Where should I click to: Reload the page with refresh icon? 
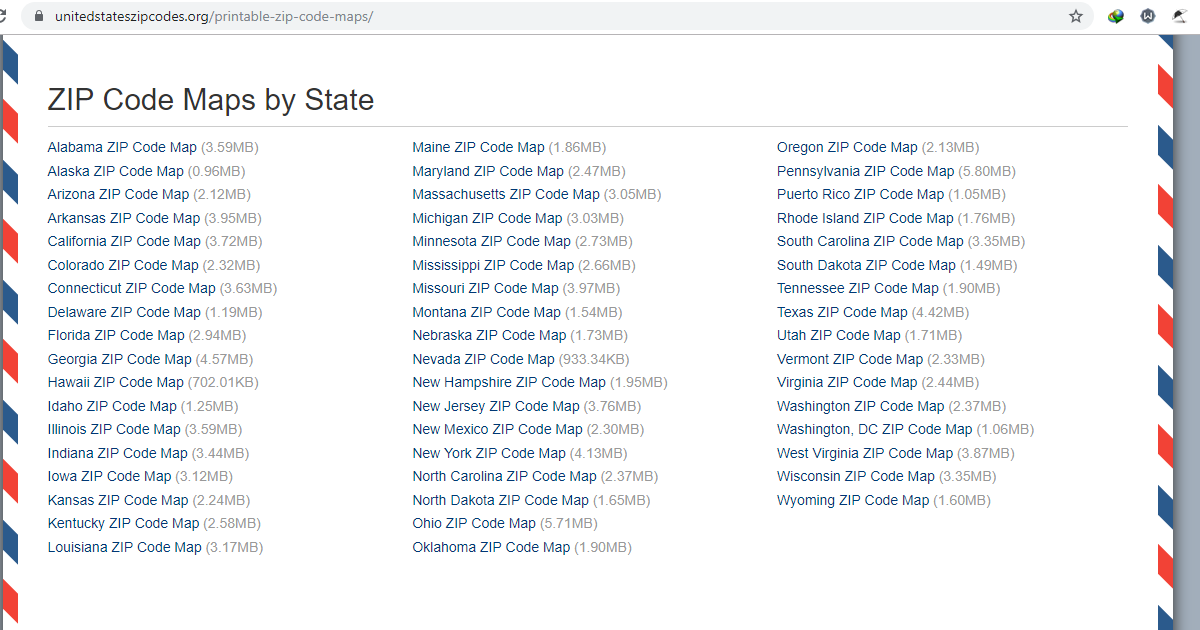coord(5,17)
